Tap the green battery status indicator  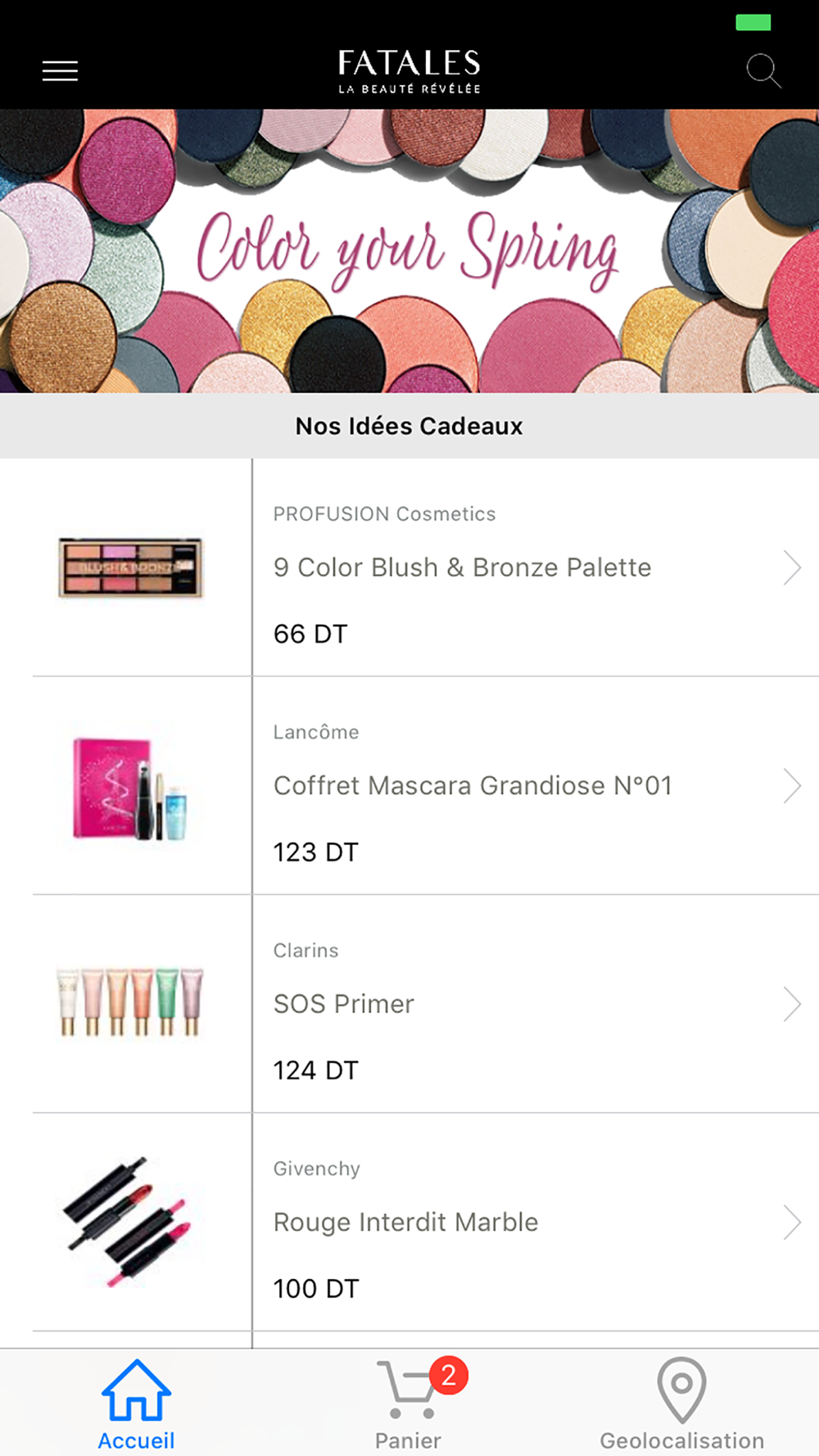click(753, 22)
